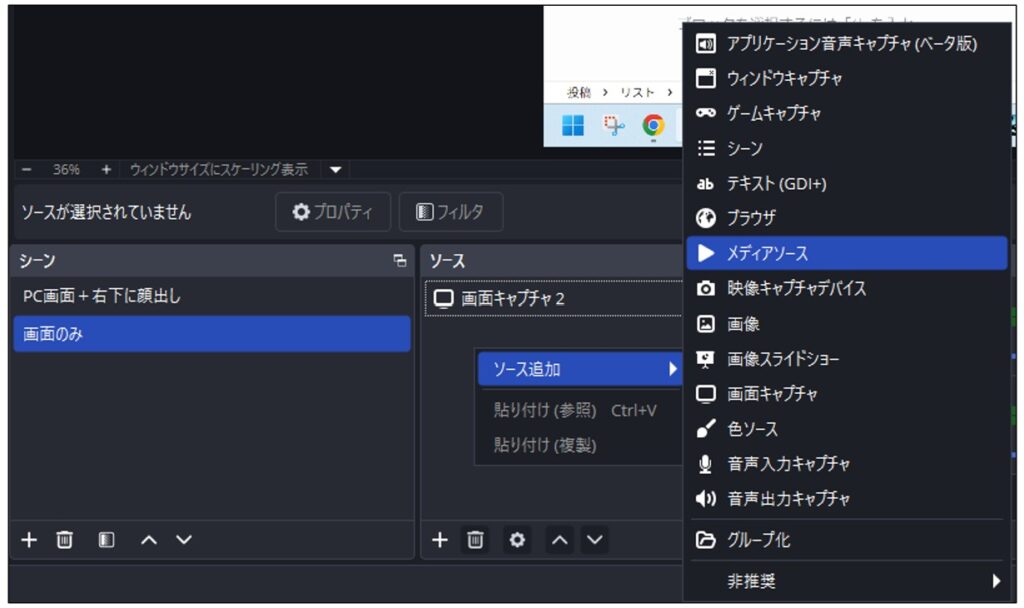
Task: Select the PC画面＋右下に顔出し scene
Action: pos(102,296)
